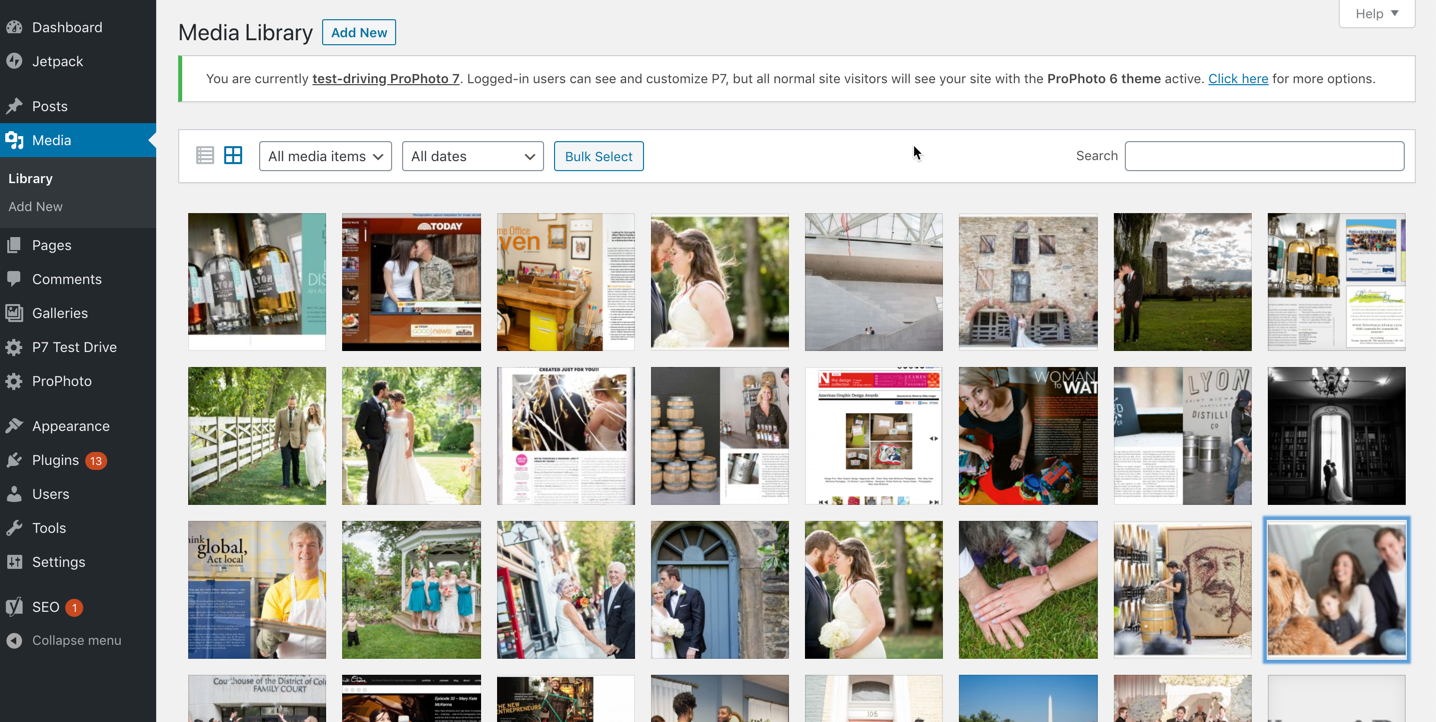Open the Plugins updates badge showing 13
This screenshot has height=722, width=1436.
[x=96, y=461]
